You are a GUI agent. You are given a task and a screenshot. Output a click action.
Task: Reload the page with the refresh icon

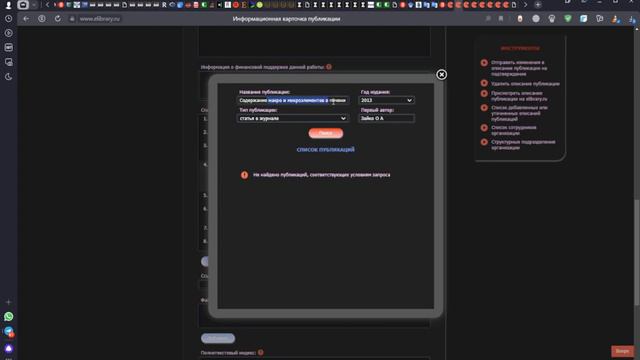tap(58, 19)
